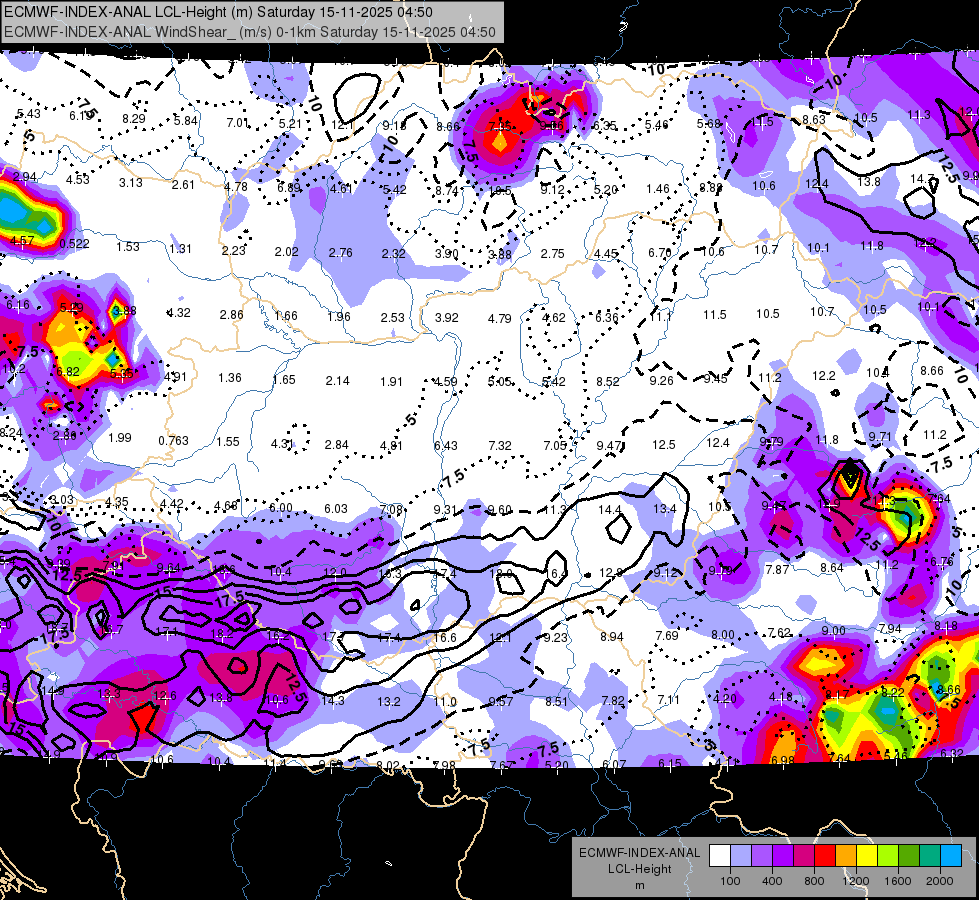Click the wind shear value 9.26
The image size is (979, 900).
pos(661,380)
